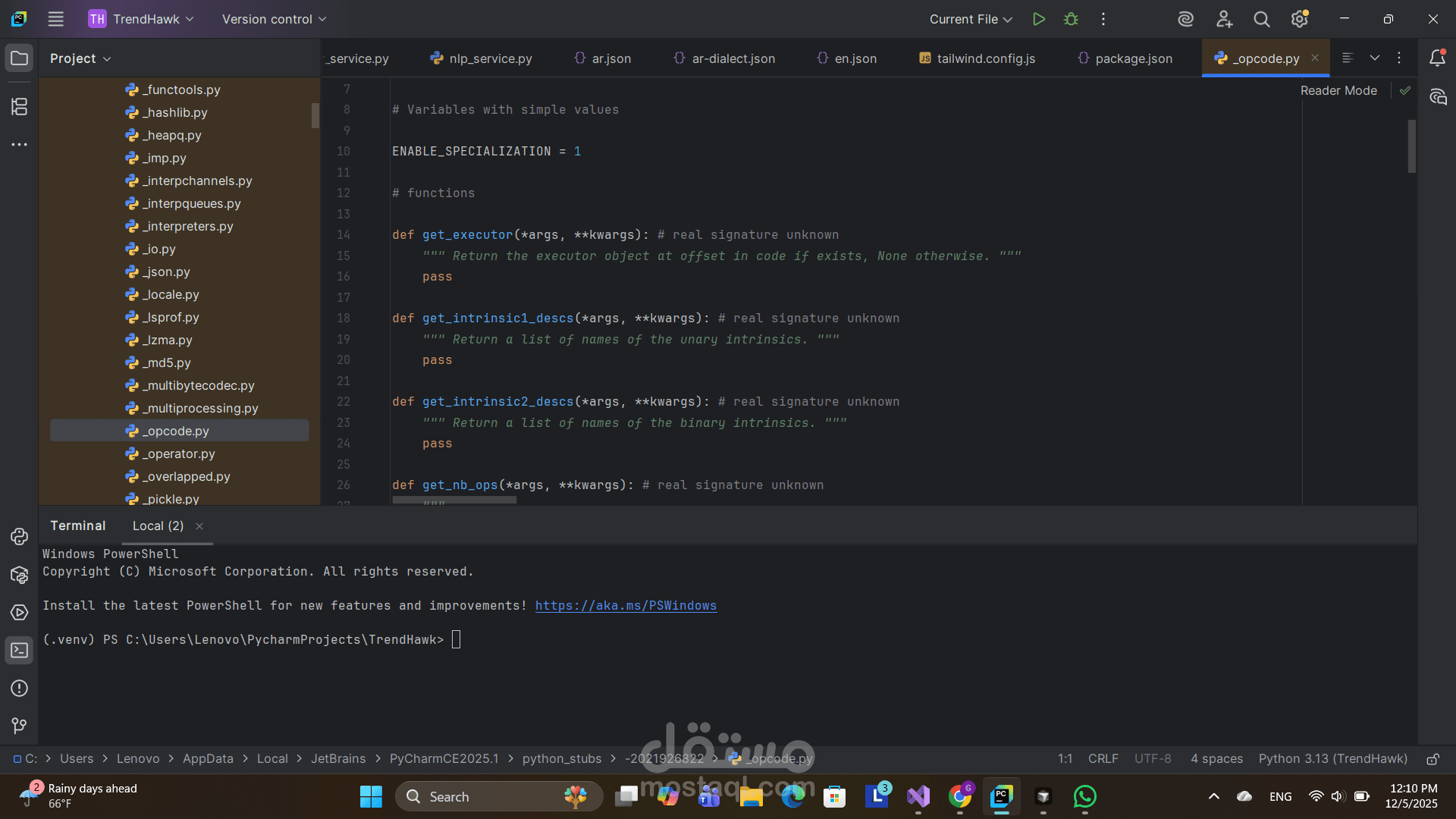This screenshot has width=1456, height=819.
Task: Open the aka.ms/PSWindows link in terminal
Action: click(626, 605)
